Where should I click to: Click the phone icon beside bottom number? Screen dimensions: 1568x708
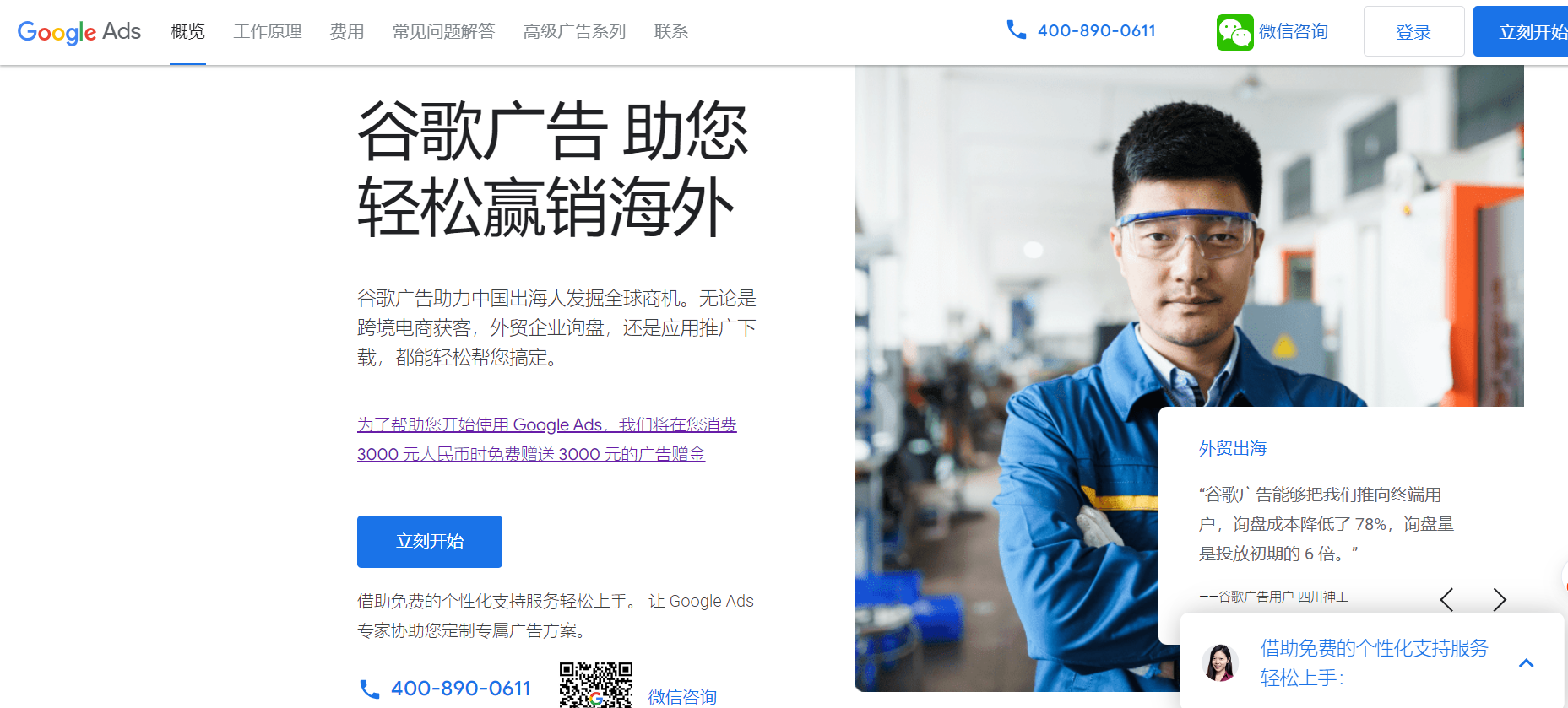tap(369, 689)
